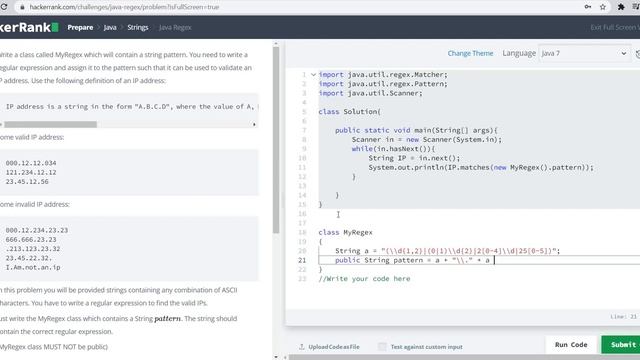Click Upload Code as File link

point(334,347)
